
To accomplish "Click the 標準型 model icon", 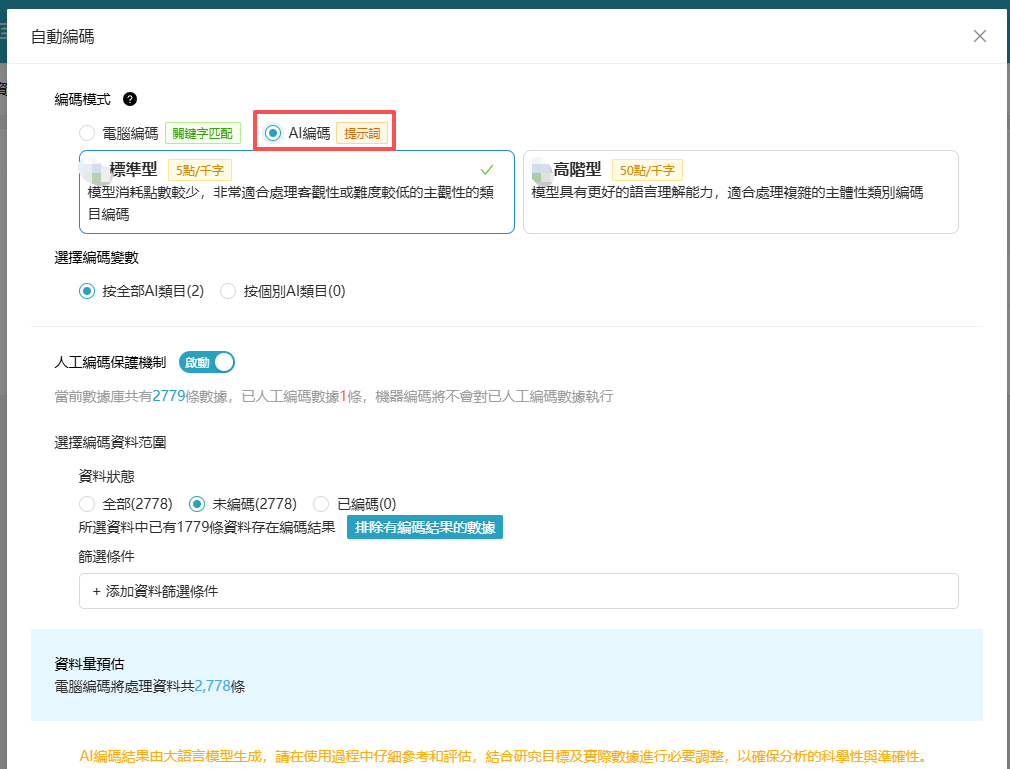I will pos(94,170).
